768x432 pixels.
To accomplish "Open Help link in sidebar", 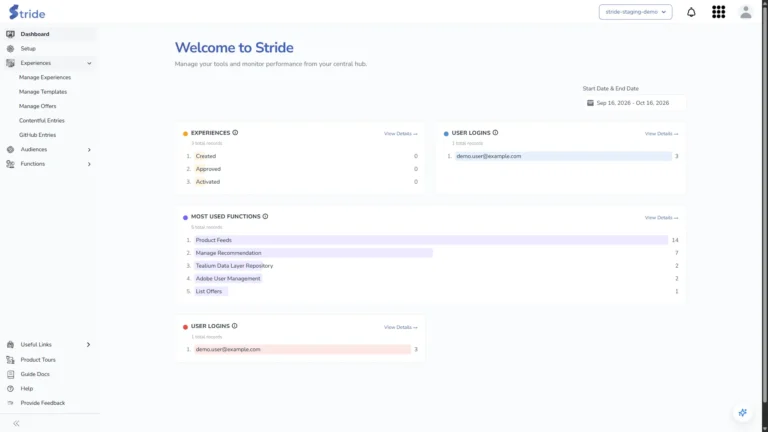I will pyautogui.click(x=27, y=389).
